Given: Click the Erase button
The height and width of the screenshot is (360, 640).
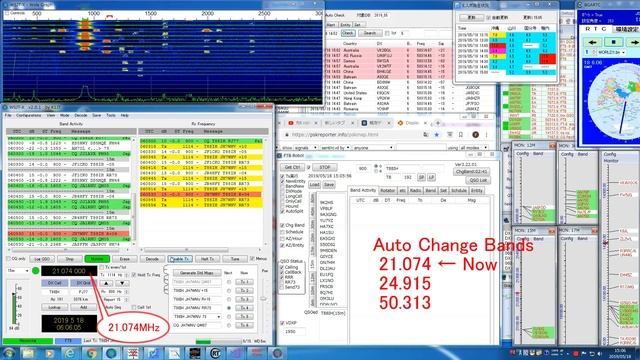Looking at the screenshot, I should (124, 259).
